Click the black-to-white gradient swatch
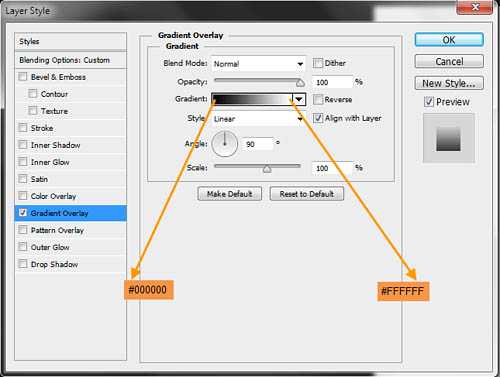Screen dimensions: 500x377 click(252, 99)
